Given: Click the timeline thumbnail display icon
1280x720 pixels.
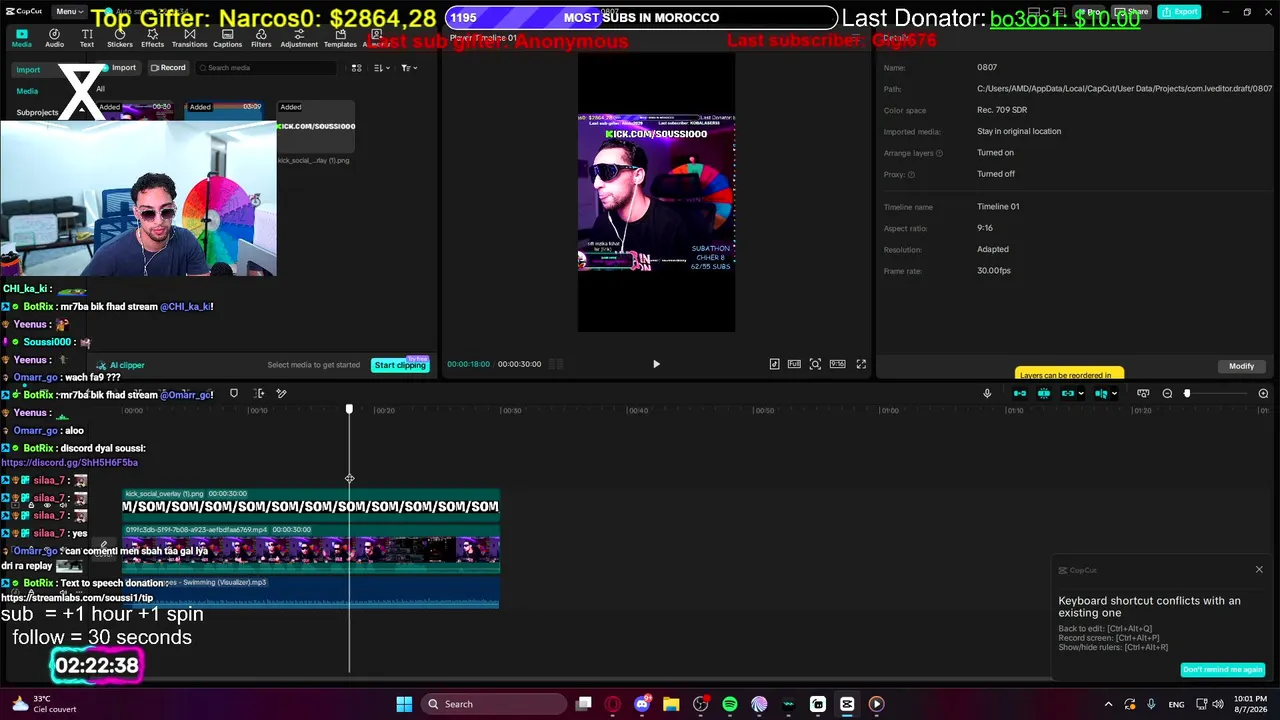Looking at the screenshot, I should 1143,394.
